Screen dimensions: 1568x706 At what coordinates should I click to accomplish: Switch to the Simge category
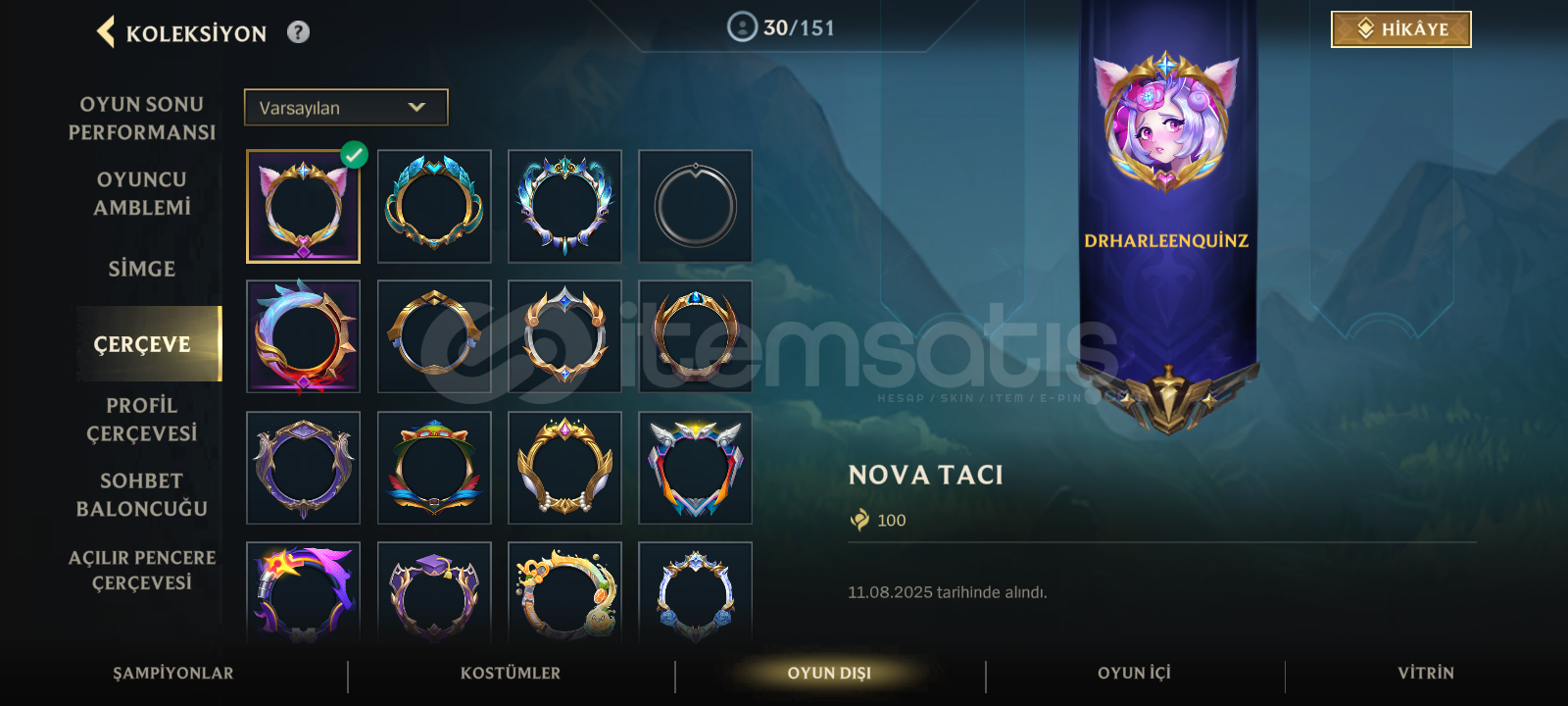click(x=142, y=269)
